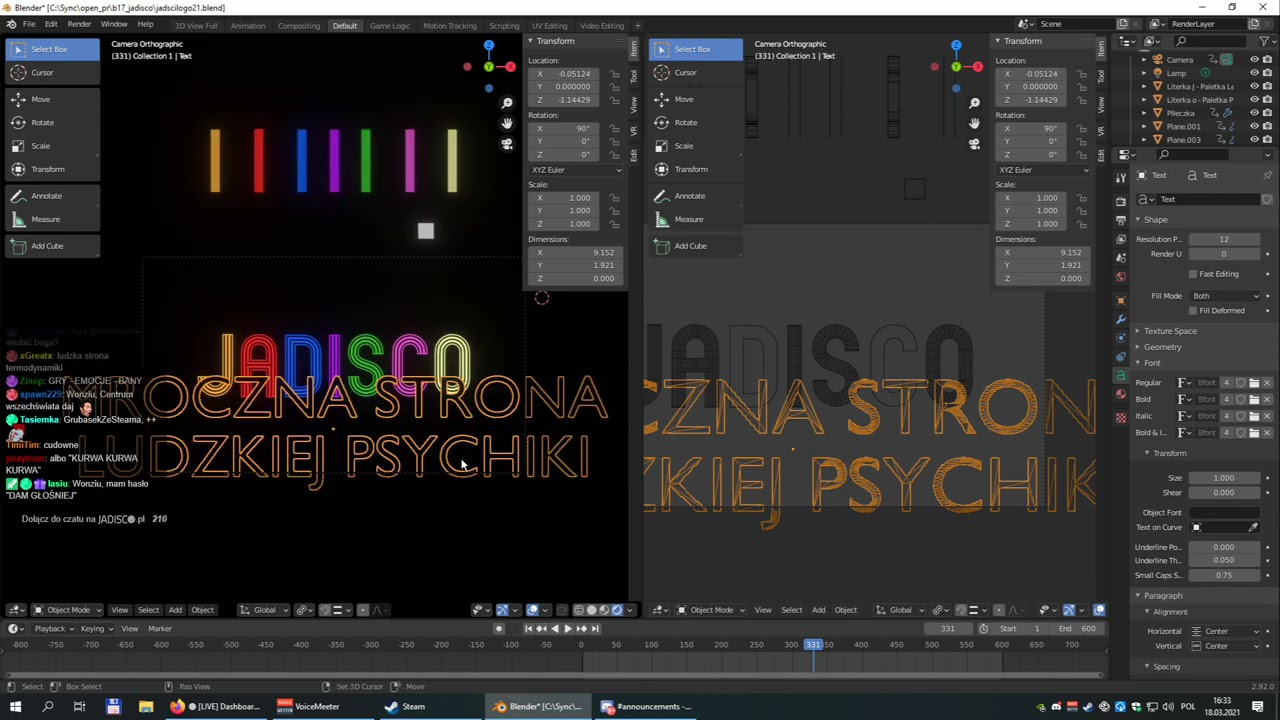Expand the Geometry panel

click(x=1162, y=347)
